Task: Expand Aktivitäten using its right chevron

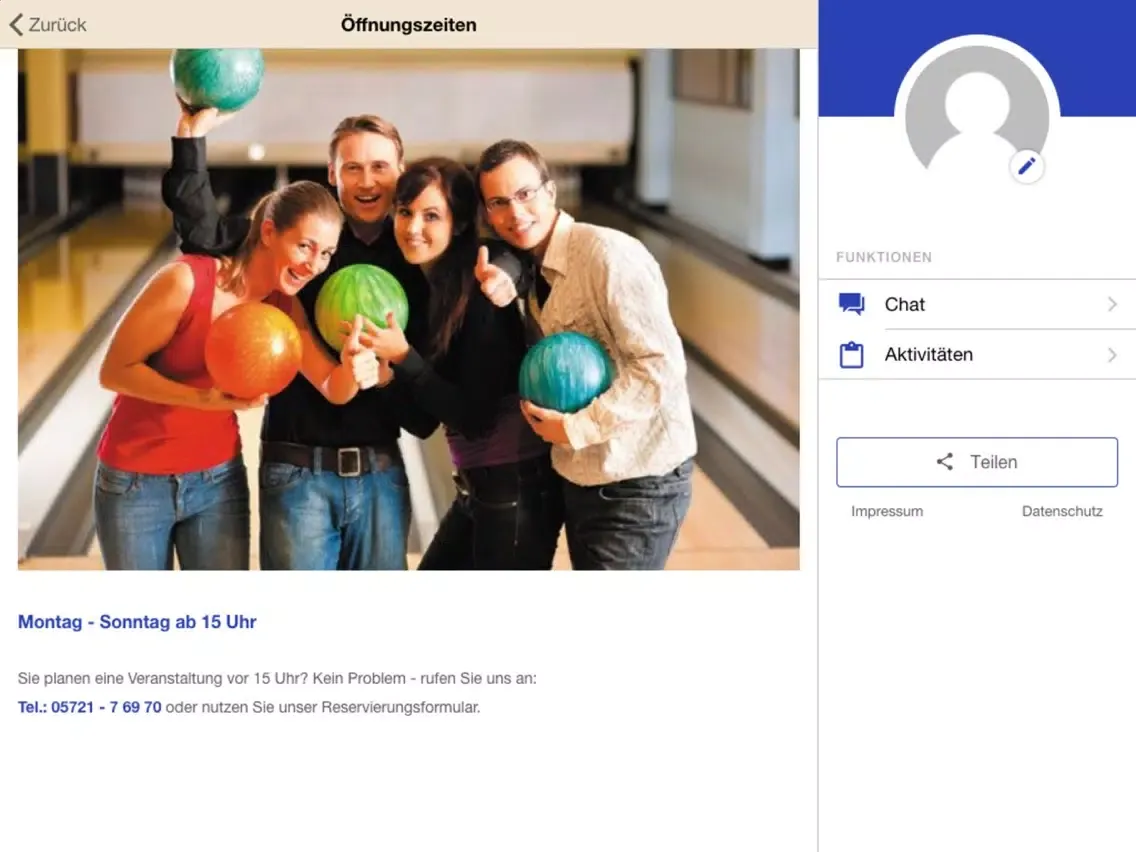Action: click(1112, 355)
